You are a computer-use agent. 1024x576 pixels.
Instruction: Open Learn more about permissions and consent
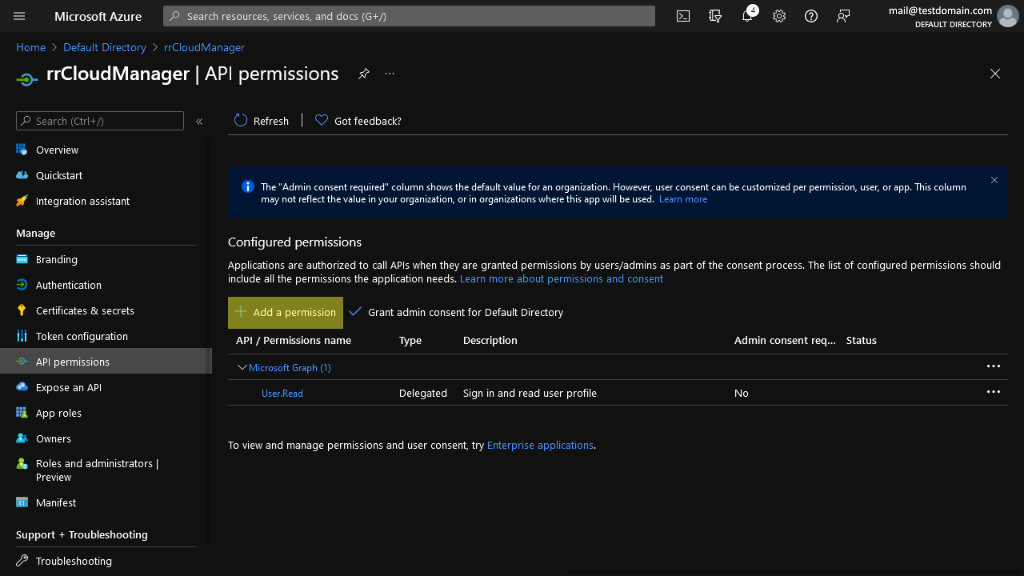point(561,279)
